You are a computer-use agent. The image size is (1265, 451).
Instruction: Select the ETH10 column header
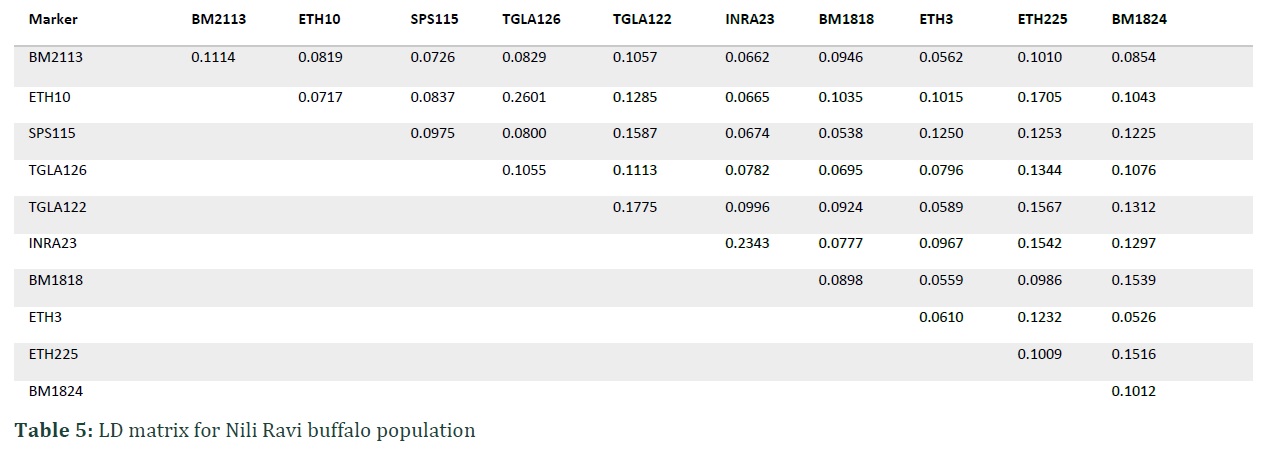320,19
